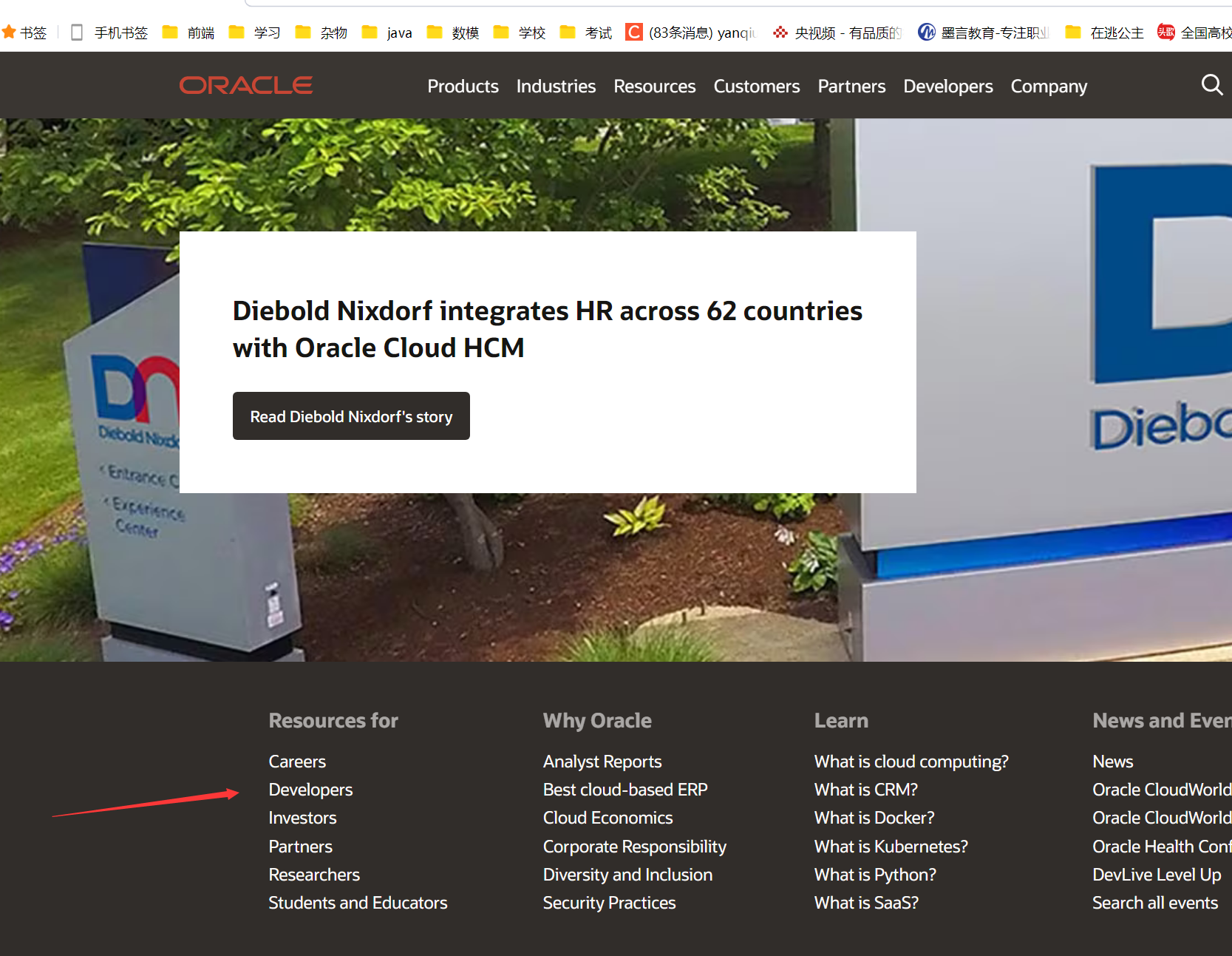The height and width of the screenshot is (956, 1232).
Task: Open the Products menu
Action: [463, 87]
